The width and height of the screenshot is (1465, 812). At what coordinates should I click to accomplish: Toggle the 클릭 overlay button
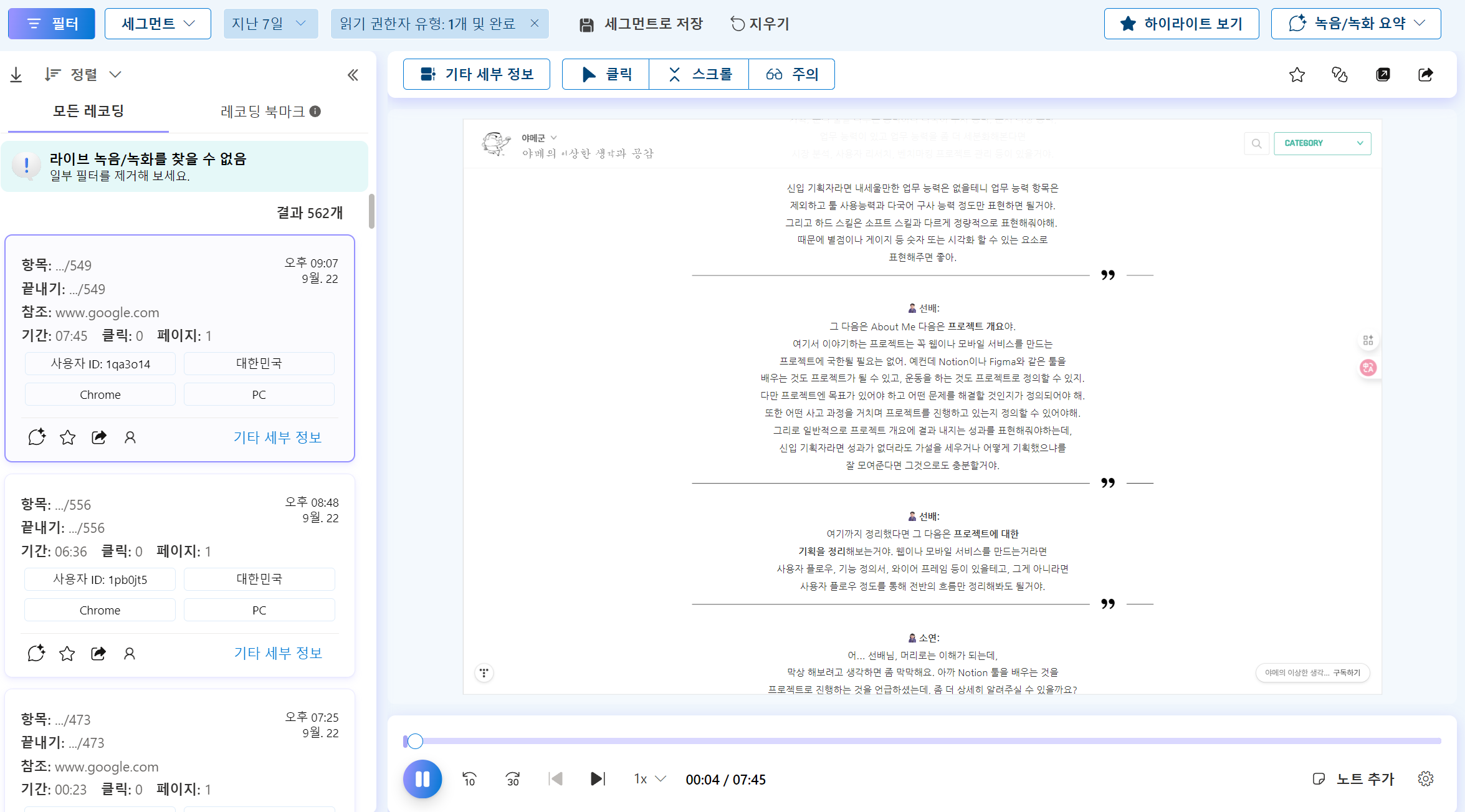[x=606, y=75]
